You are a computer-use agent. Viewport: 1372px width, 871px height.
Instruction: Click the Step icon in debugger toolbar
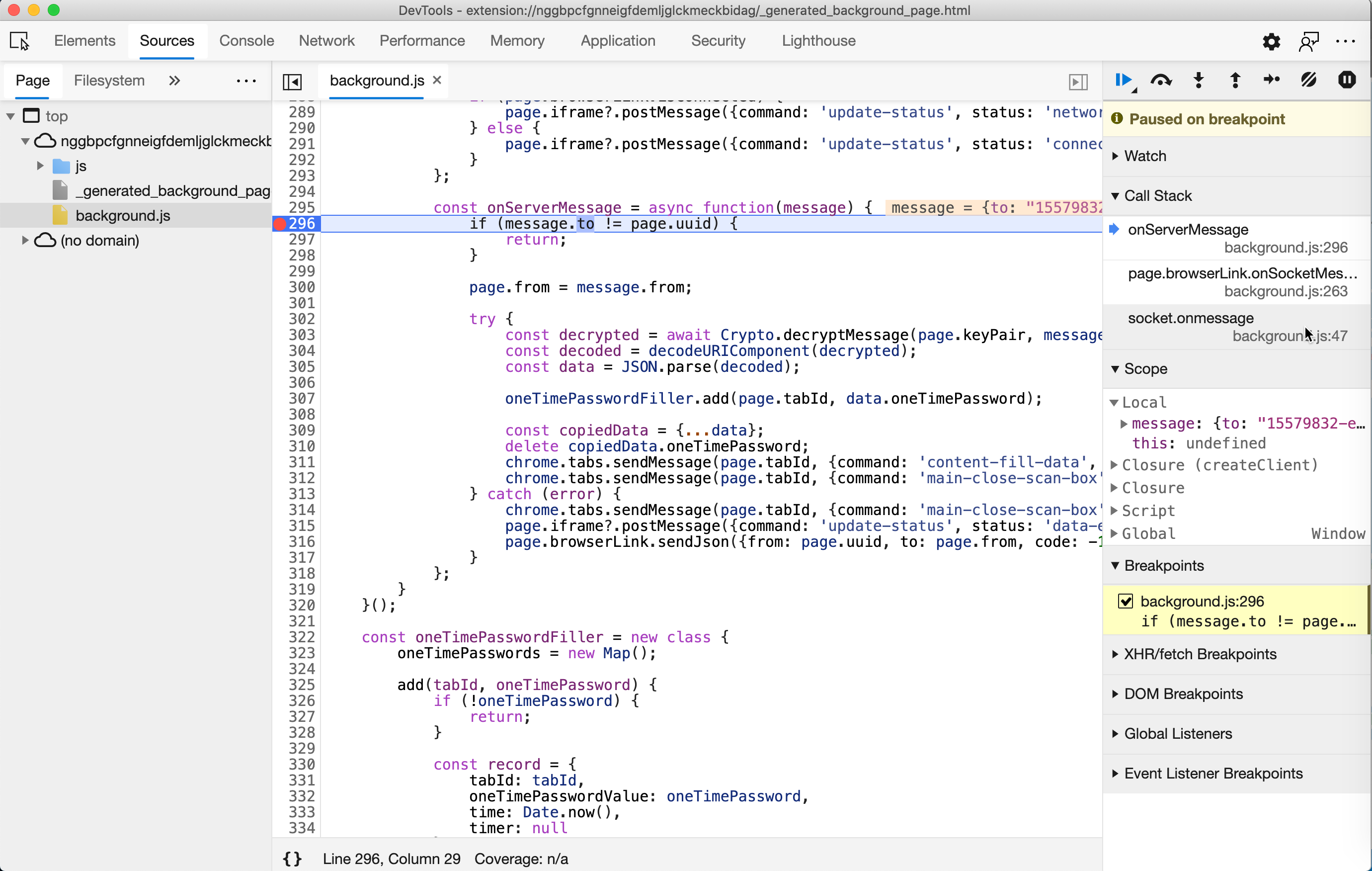[x=1271, y=81]
